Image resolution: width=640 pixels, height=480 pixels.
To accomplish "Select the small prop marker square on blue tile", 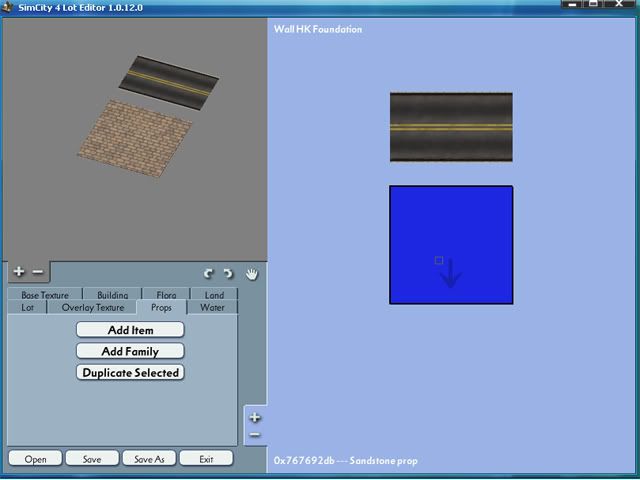I will [x=439, y=260].
